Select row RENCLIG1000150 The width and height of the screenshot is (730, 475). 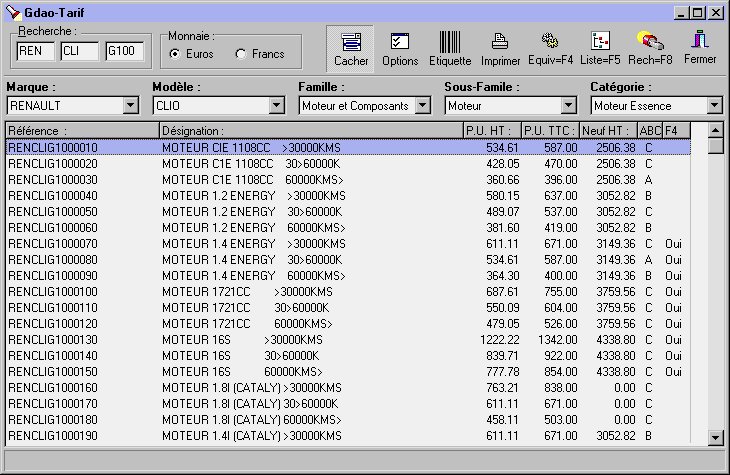(x=348, y=372)
